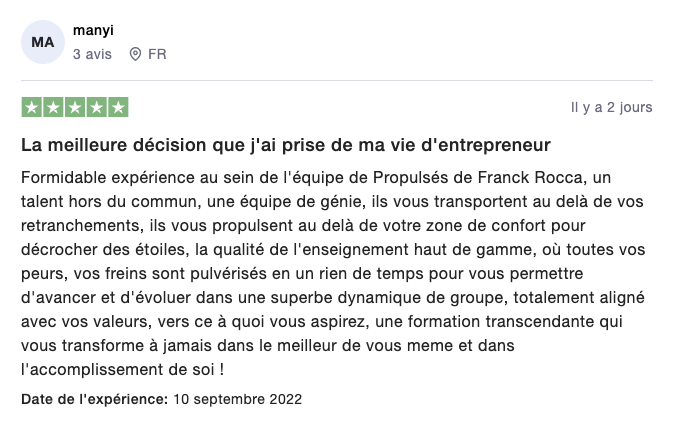This screenshot has height=425, width=674.
Task: Click the "Il y a 2 jours" timestamp
Action: pos(611,107)
